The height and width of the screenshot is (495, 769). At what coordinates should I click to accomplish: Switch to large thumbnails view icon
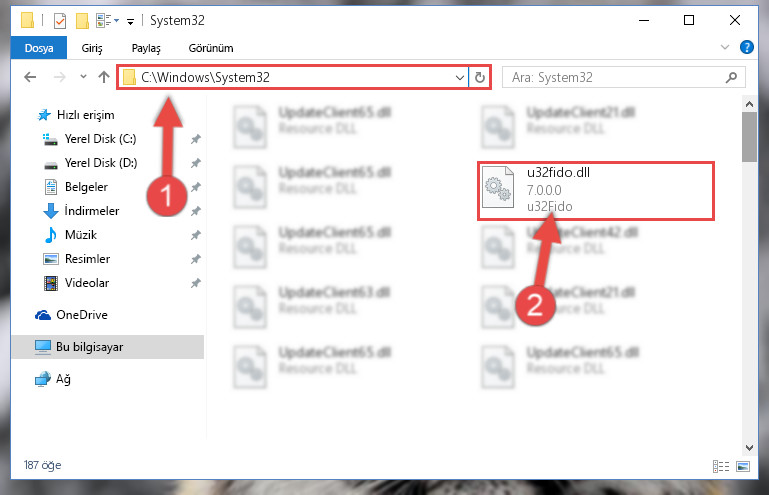743,466
